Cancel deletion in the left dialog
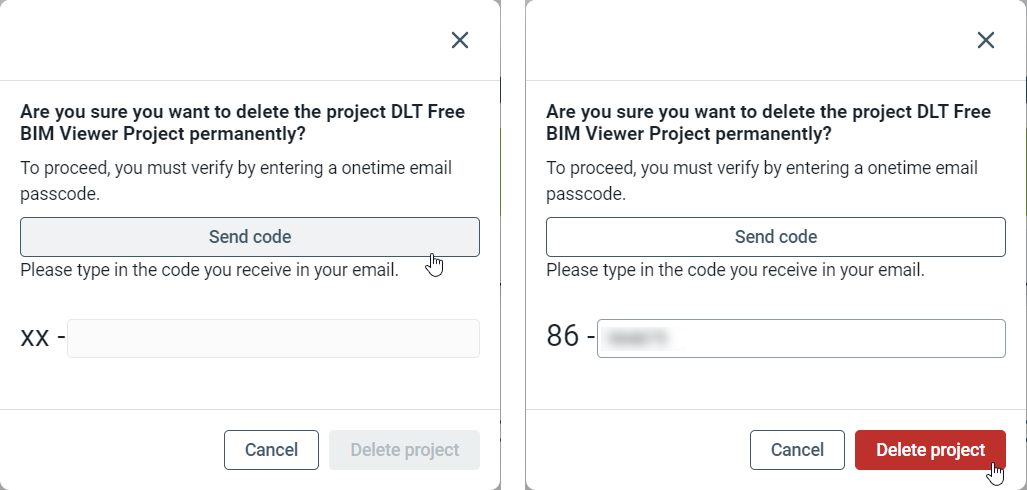Viewport: 1027px width, 490px height. pyautogui.click(x=271, y=450)
